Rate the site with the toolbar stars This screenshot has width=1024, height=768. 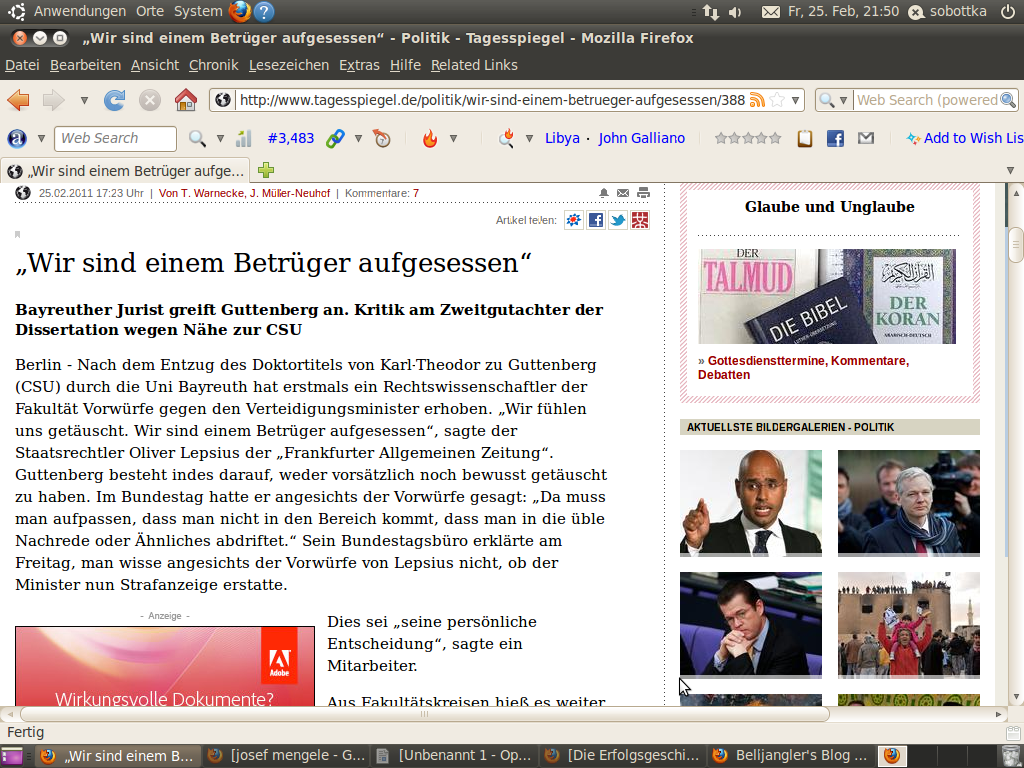point(748,138)
